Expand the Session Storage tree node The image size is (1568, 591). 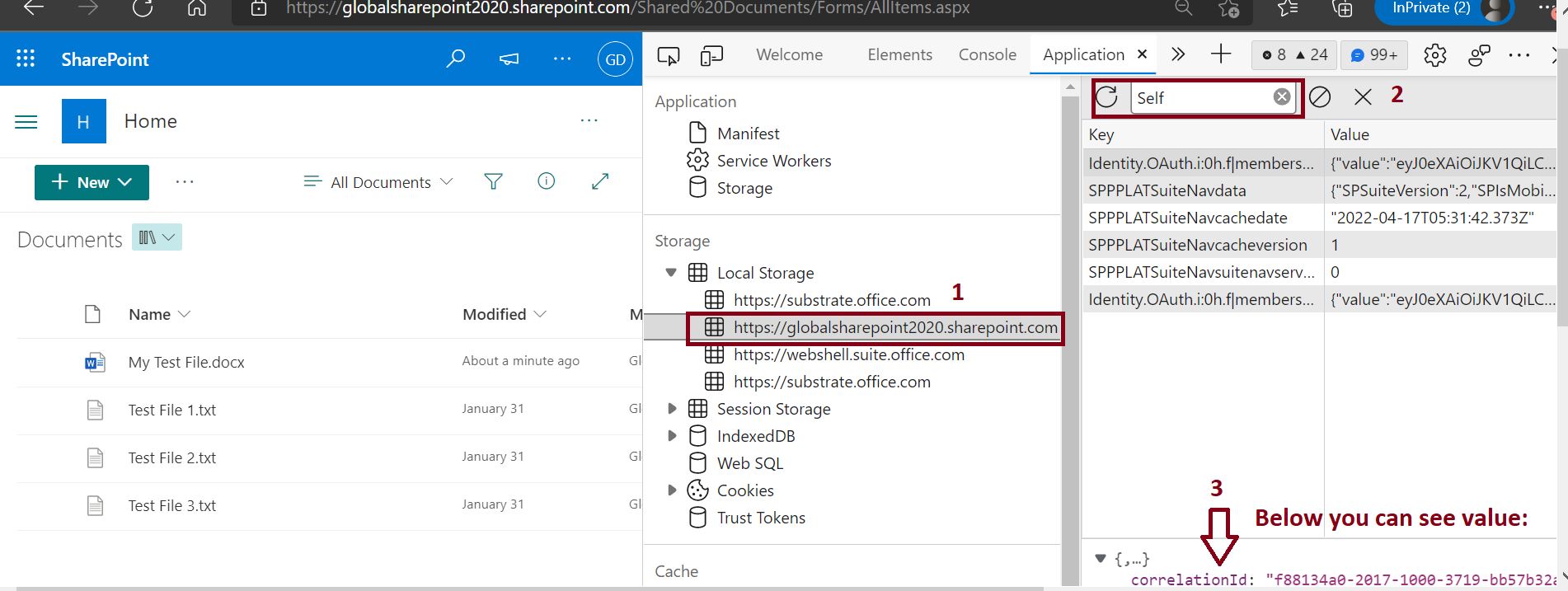pos(672,408)
